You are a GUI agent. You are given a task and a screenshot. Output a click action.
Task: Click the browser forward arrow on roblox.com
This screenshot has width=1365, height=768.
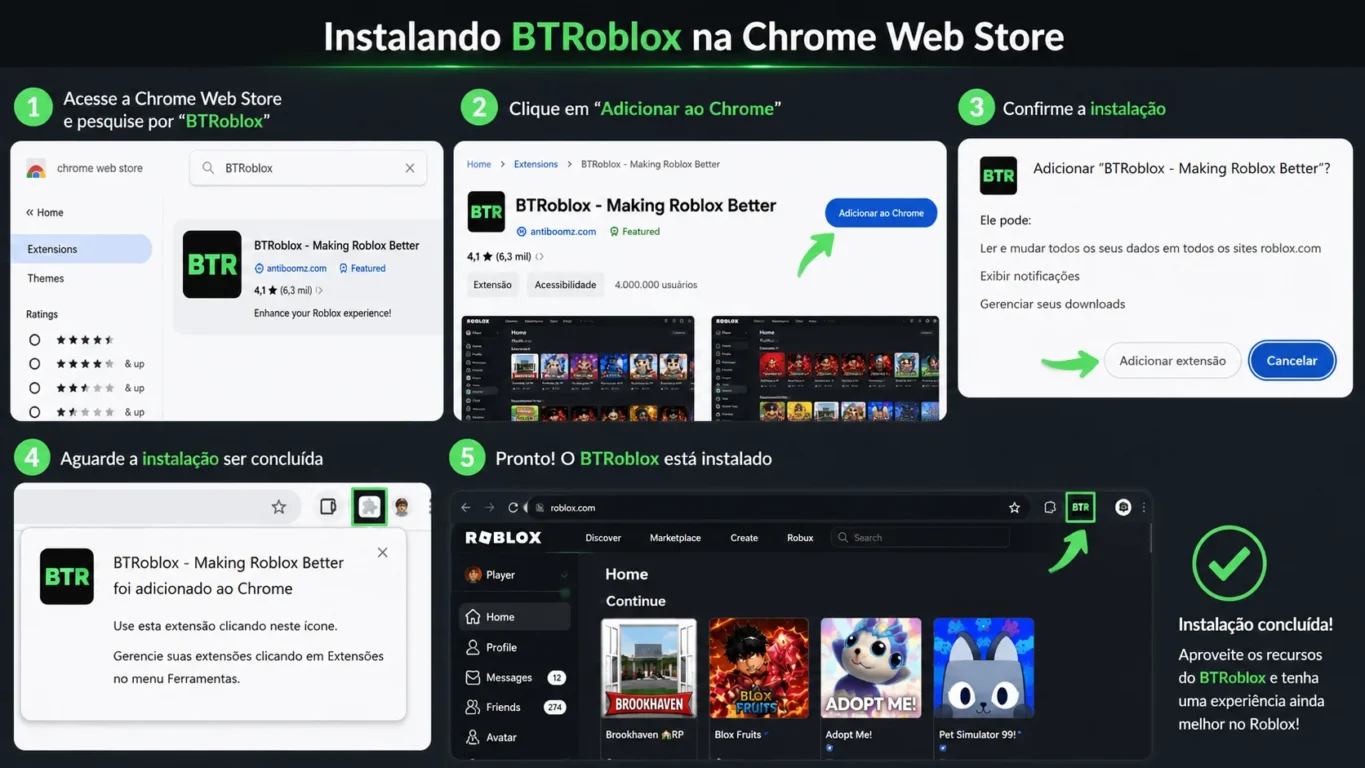coord(489,508)
